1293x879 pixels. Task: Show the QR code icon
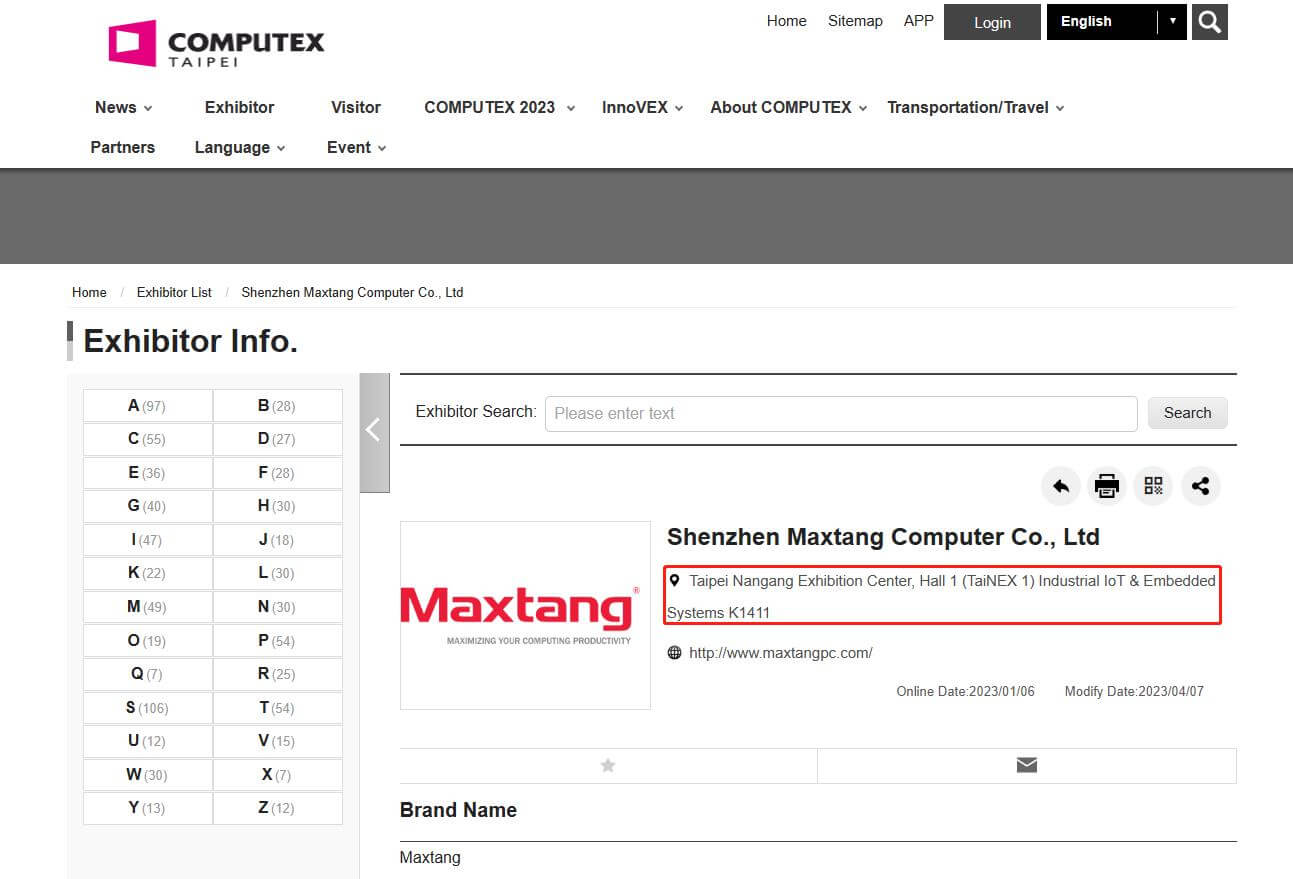tap(1153, 487)
